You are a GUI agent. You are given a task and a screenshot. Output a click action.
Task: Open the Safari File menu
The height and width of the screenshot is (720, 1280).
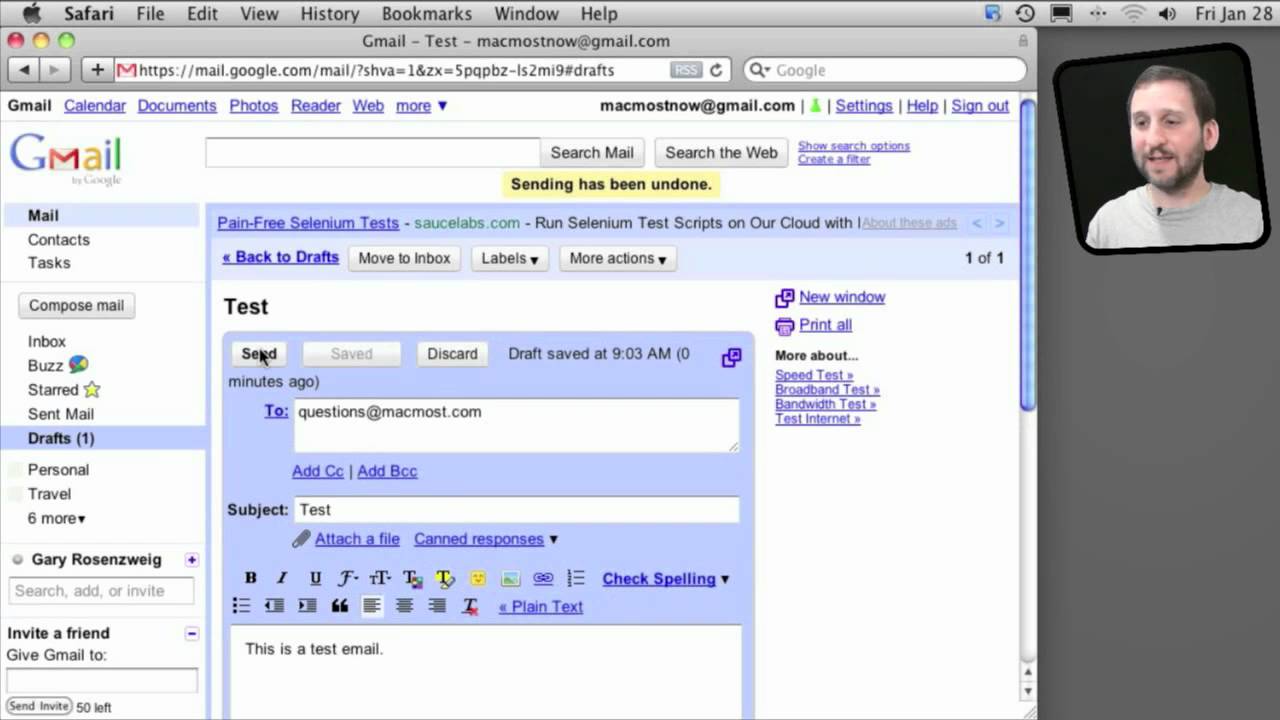pyautogui.click(x=150, y=14)
